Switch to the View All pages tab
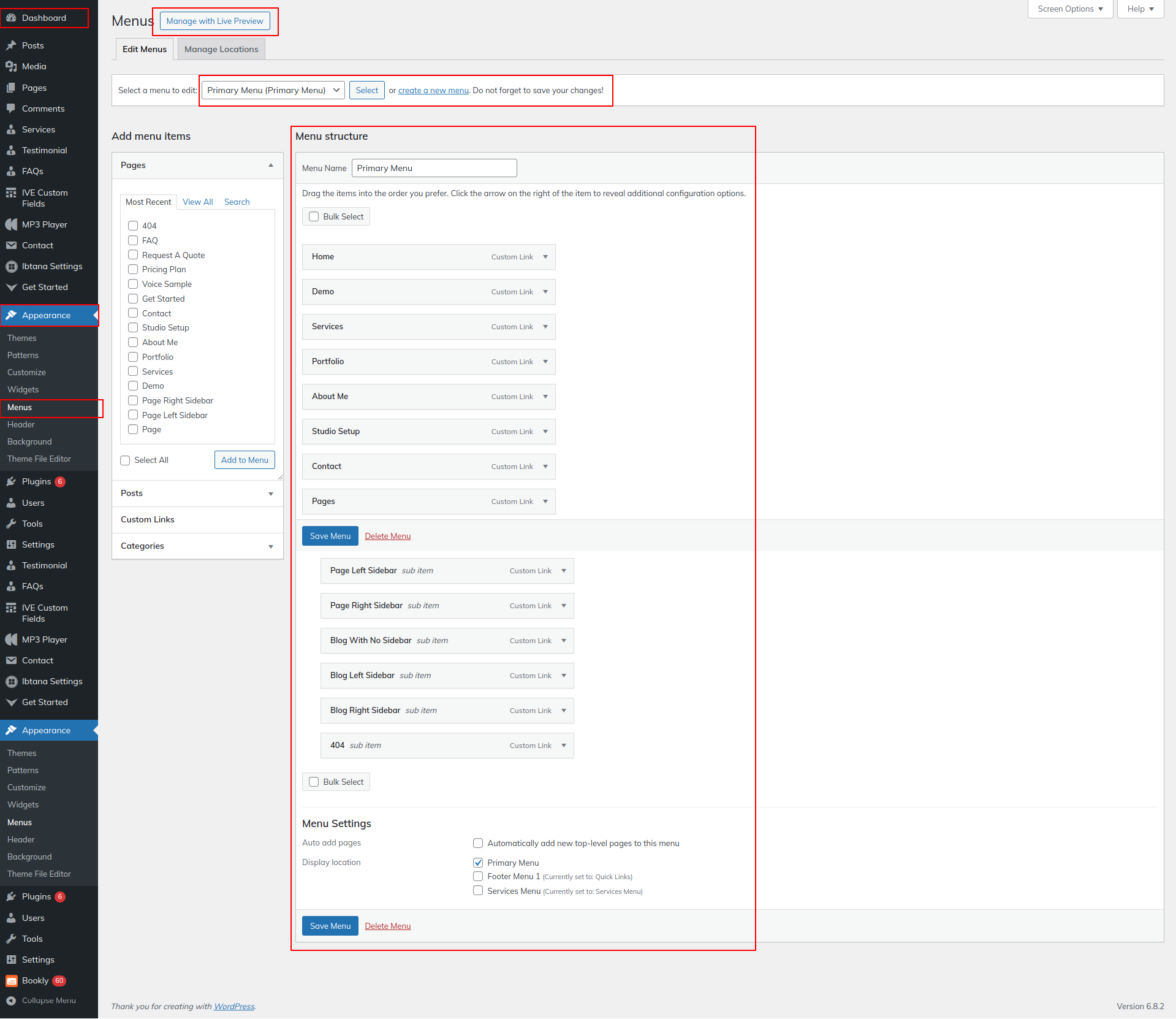The width and height of the screenshot is (1176, 1019). tap(197, 202)
